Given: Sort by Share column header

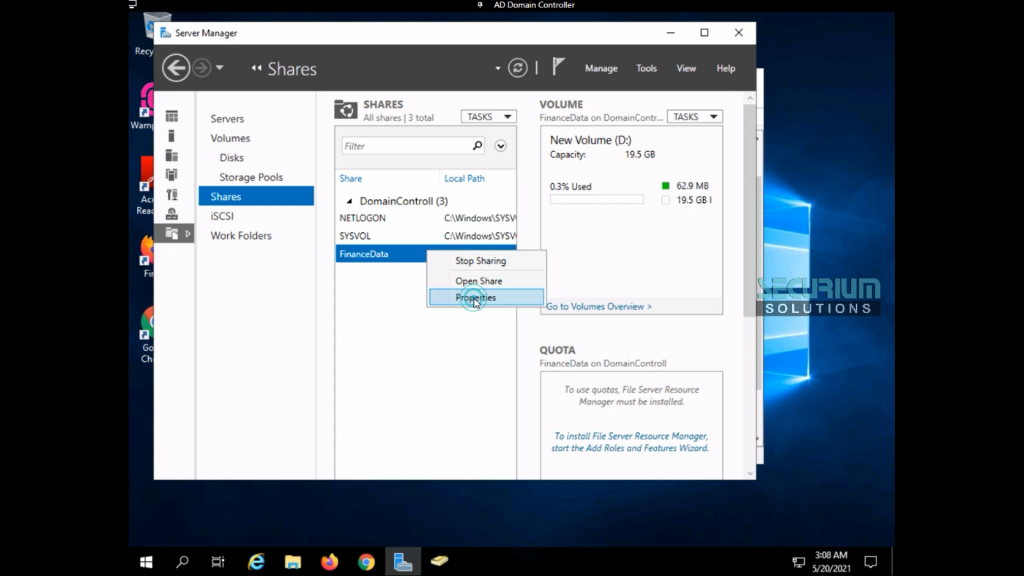Looking at the screenshot, I should point(351,178).
